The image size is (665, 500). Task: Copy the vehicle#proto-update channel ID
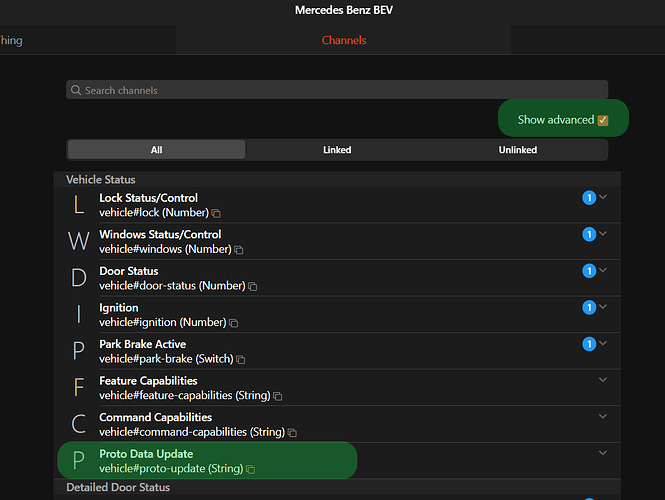click(x=251, y=469)
